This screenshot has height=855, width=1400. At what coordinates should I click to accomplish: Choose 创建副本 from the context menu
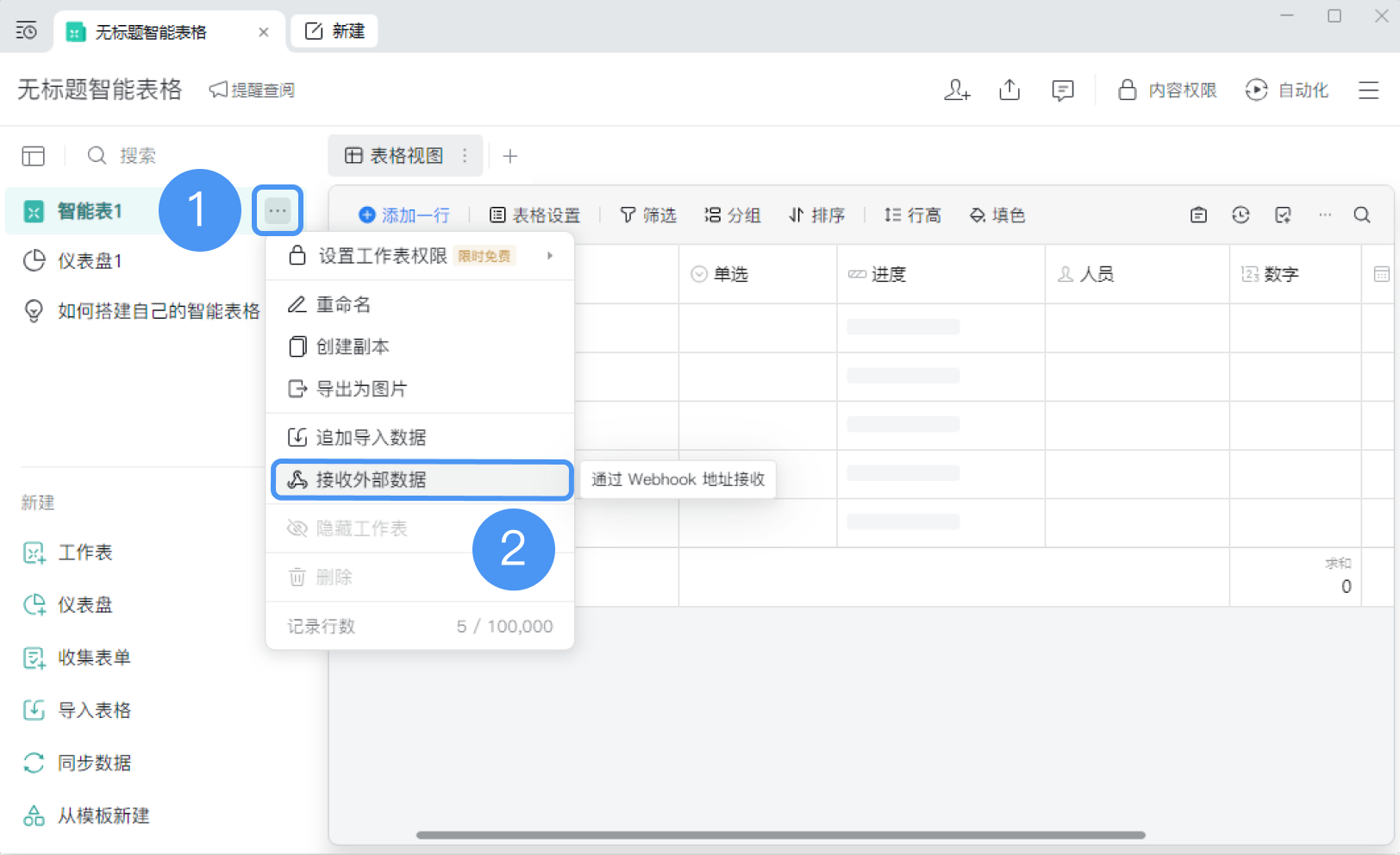coord(420,346)
